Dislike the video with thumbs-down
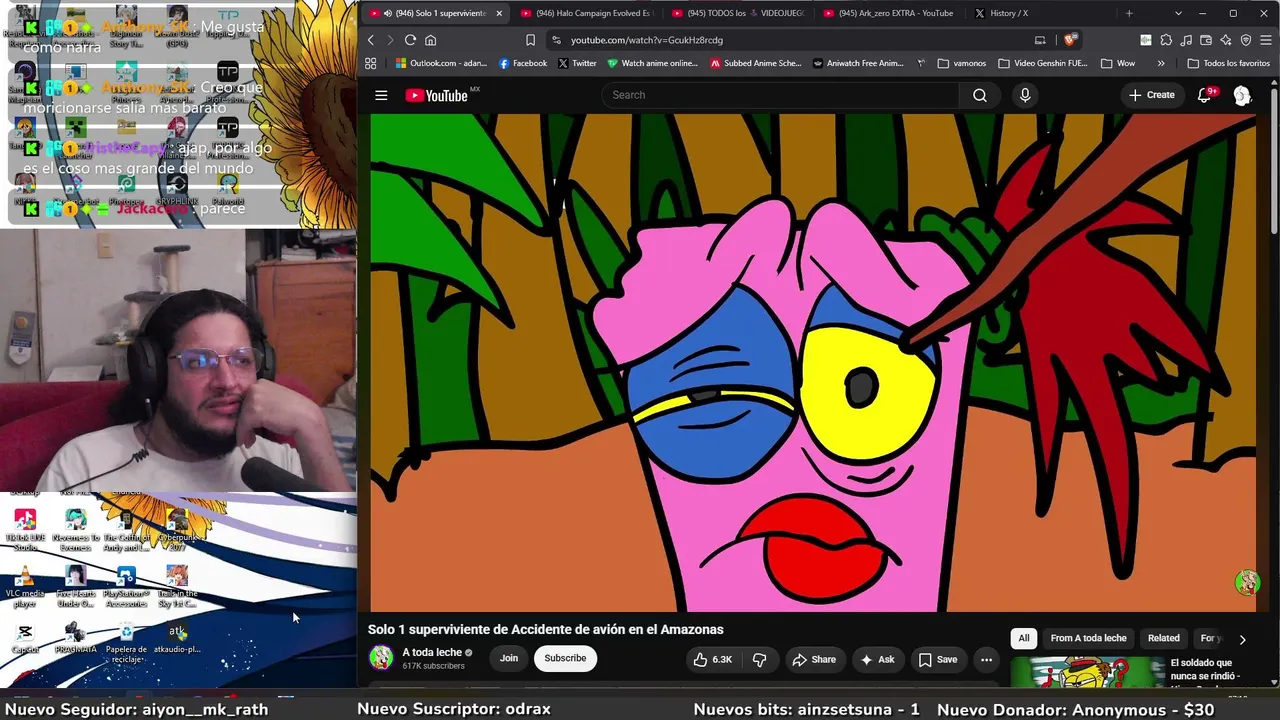This screenshot has height=720, width=1280. coord(760,659)
